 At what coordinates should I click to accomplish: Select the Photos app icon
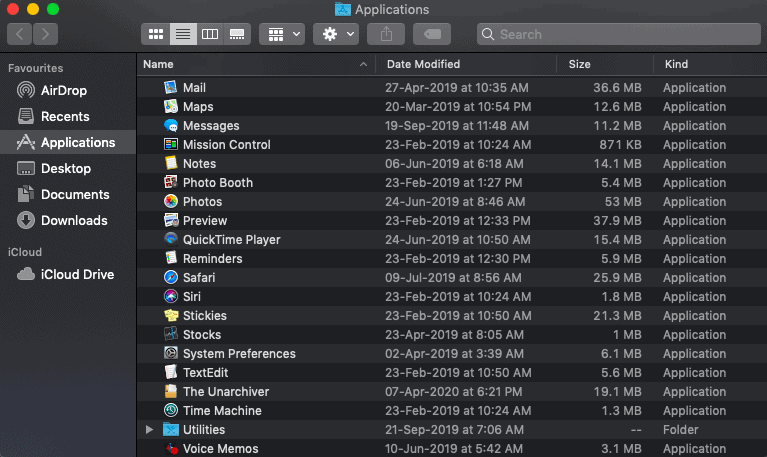pos(171,202)
